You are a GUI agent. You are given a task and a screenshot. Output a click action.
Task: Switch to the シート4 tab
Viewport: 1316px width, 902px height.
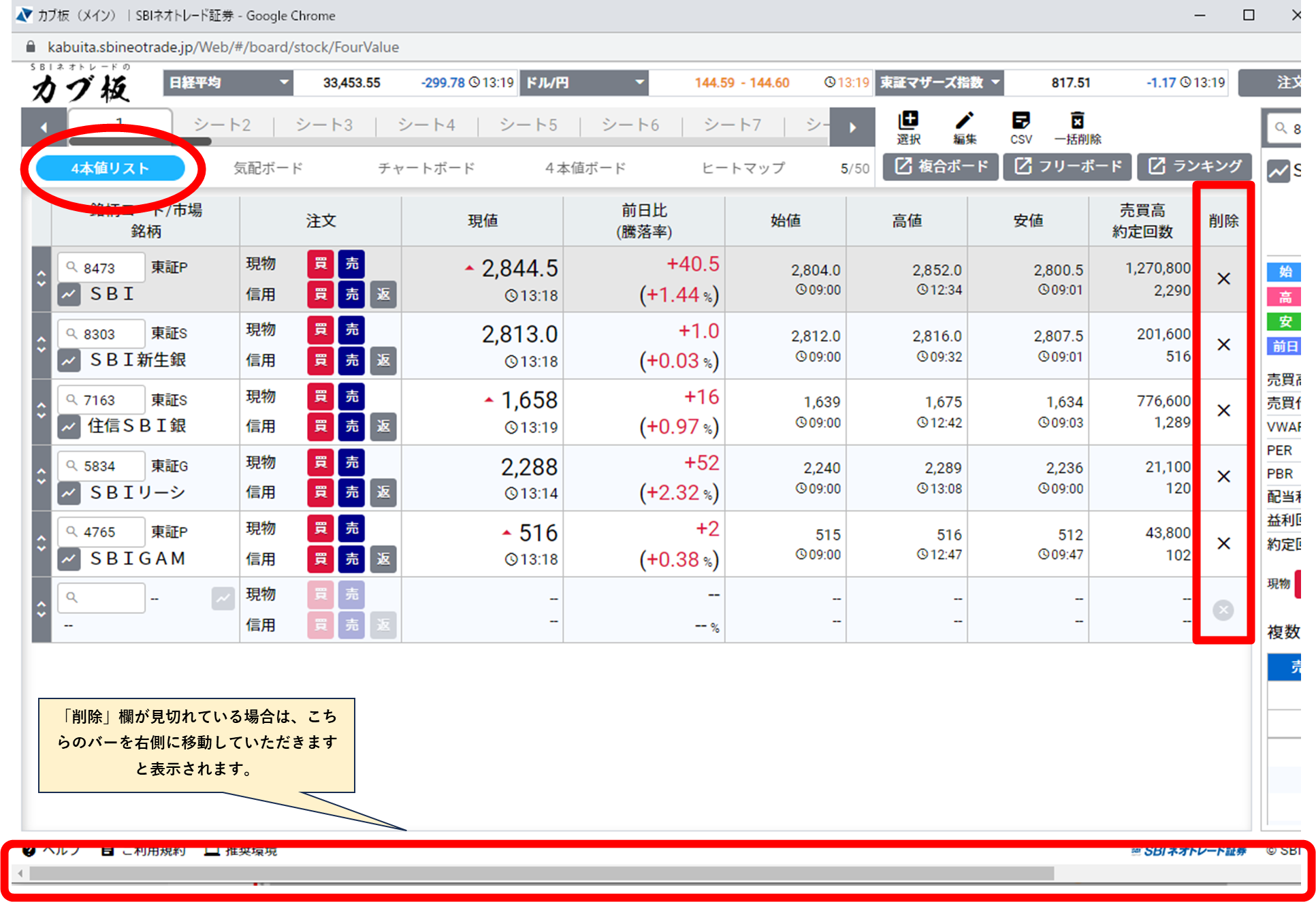(426, 125)
